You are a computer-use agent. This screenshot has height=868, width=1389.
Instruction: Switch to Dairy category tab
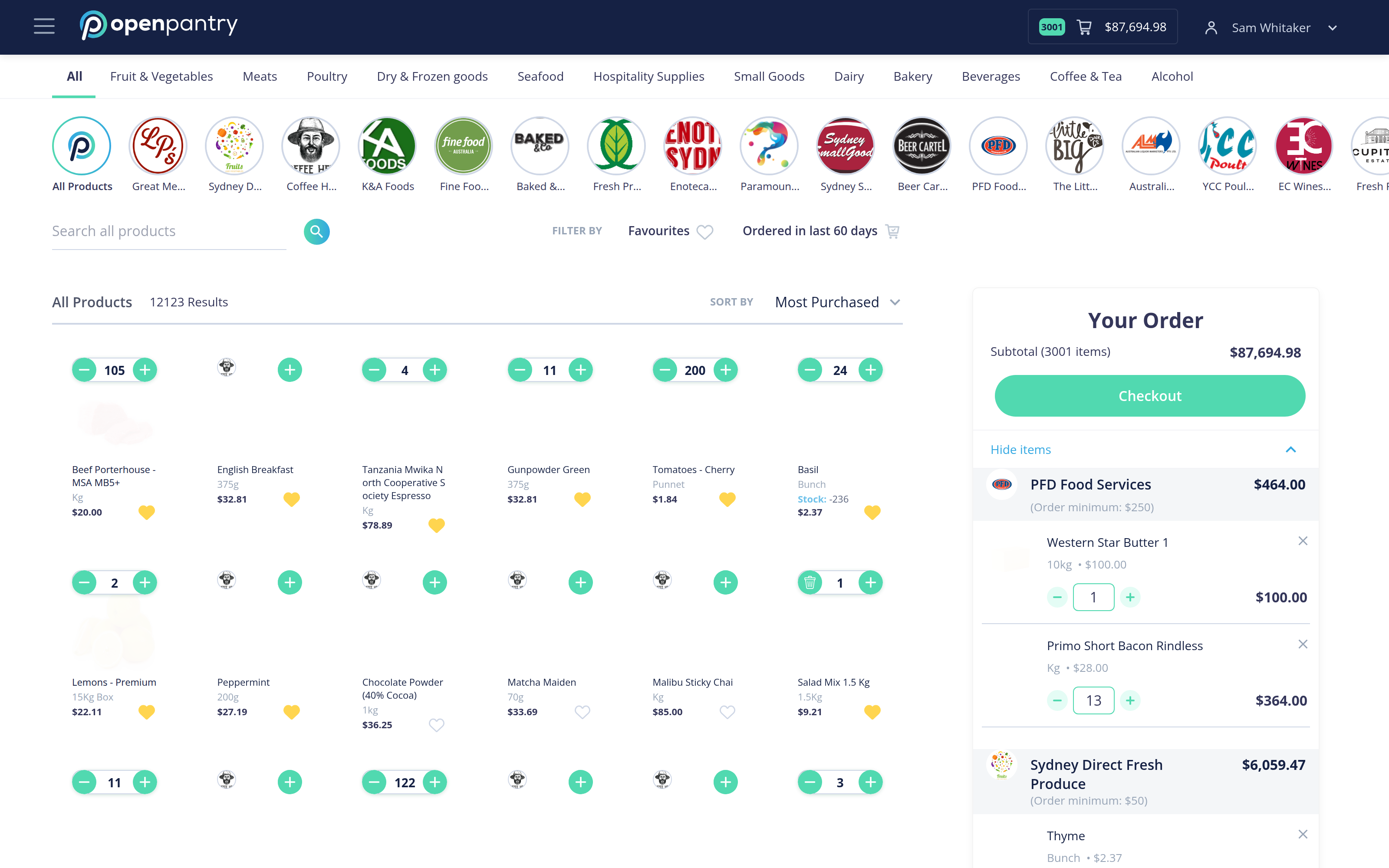click(x=849, y=76)
